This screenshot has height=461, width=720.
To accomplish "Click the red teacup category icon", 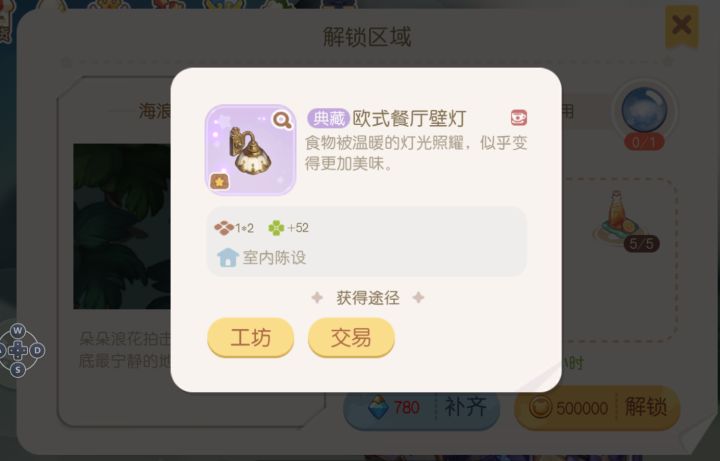I will point(519,118).
